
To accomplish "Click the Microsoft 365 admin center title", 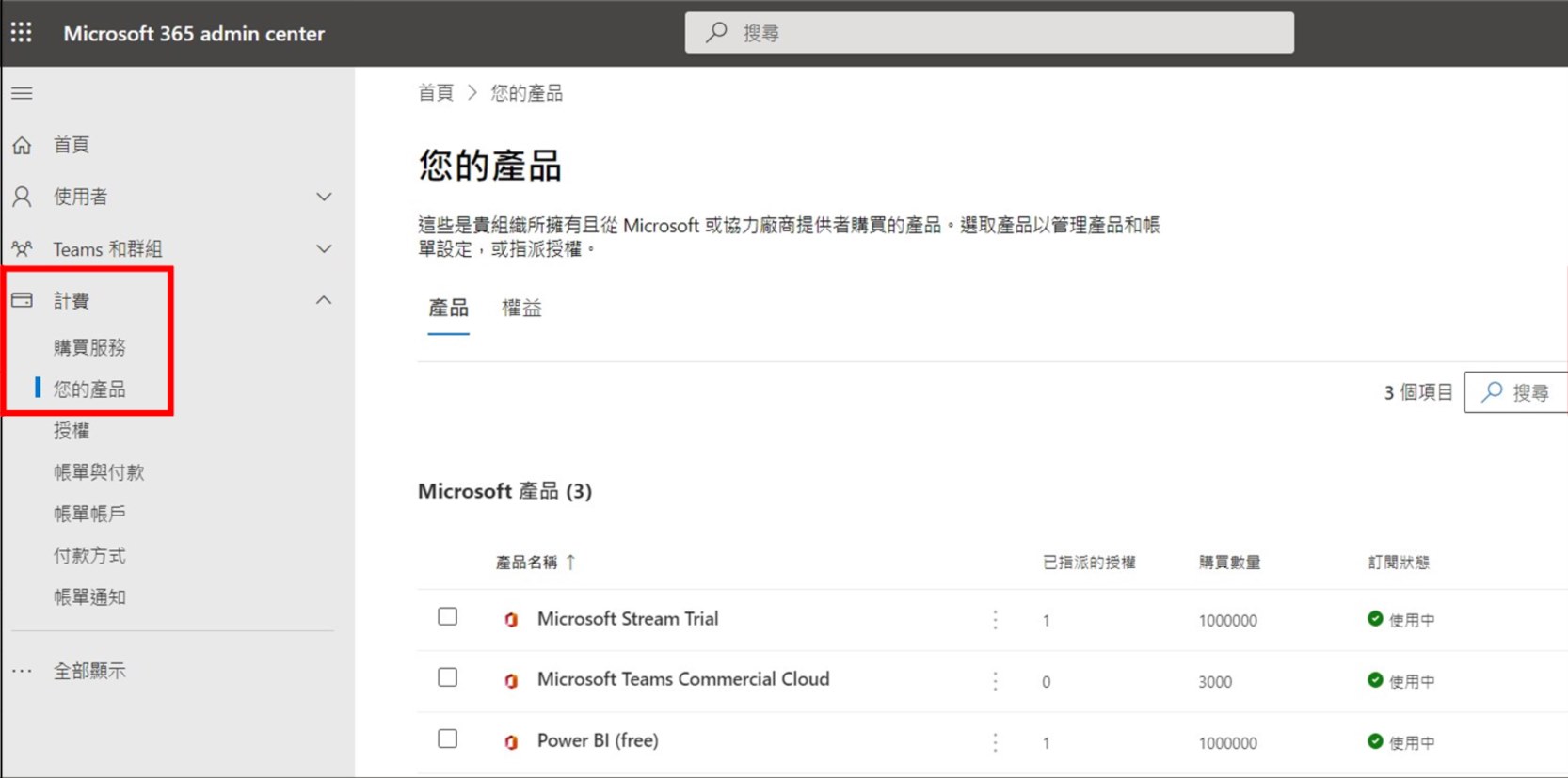I will pos(194,34).
